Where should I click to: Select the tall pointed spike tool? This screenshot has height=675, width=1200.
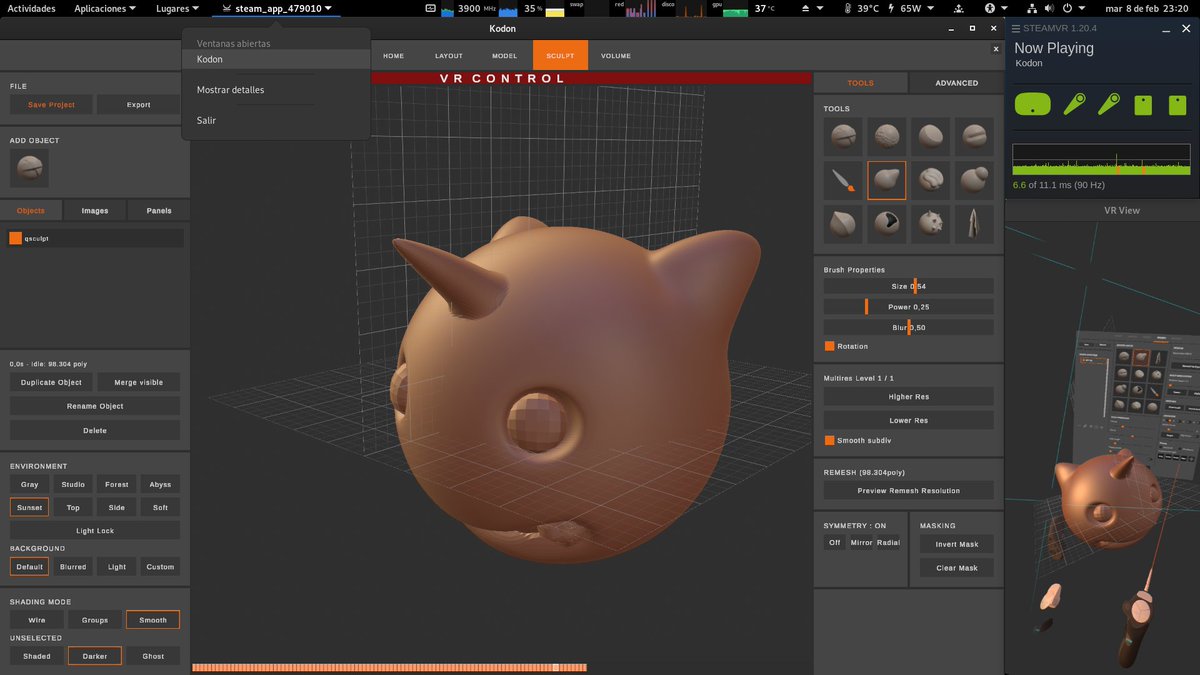click(x=974, y=224)
